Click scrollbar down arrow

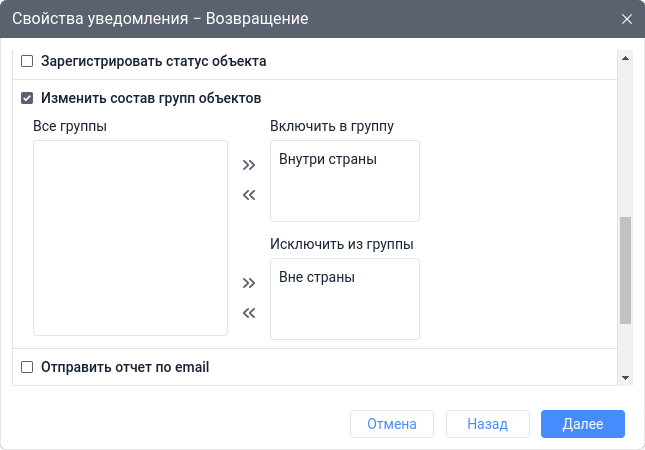click(626, 377)
